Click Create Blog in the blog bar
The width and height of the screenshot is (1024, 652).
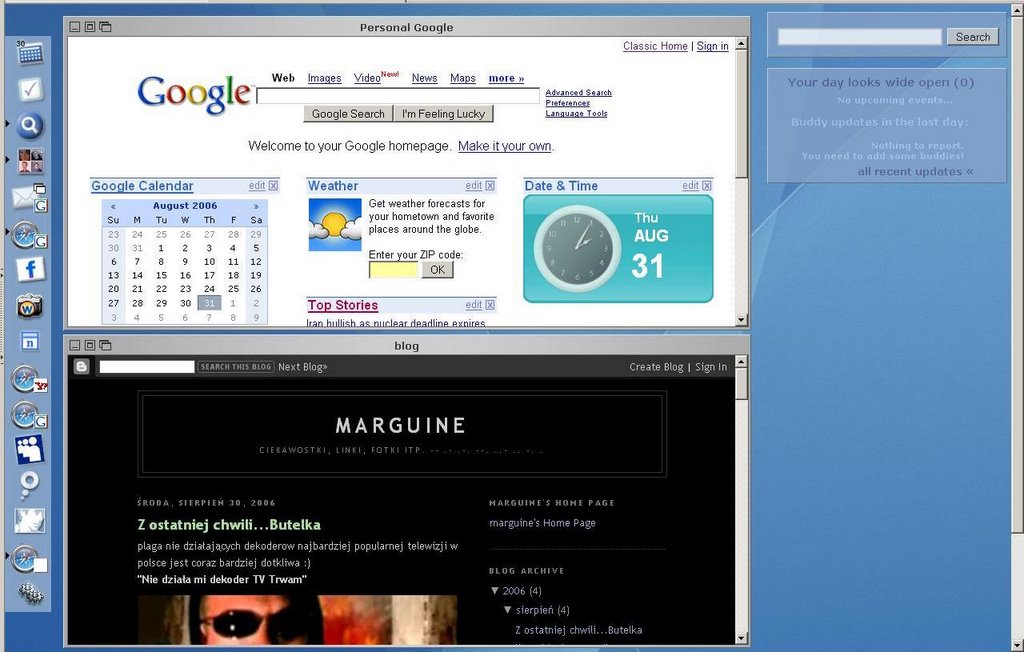[x=656, y=367]
